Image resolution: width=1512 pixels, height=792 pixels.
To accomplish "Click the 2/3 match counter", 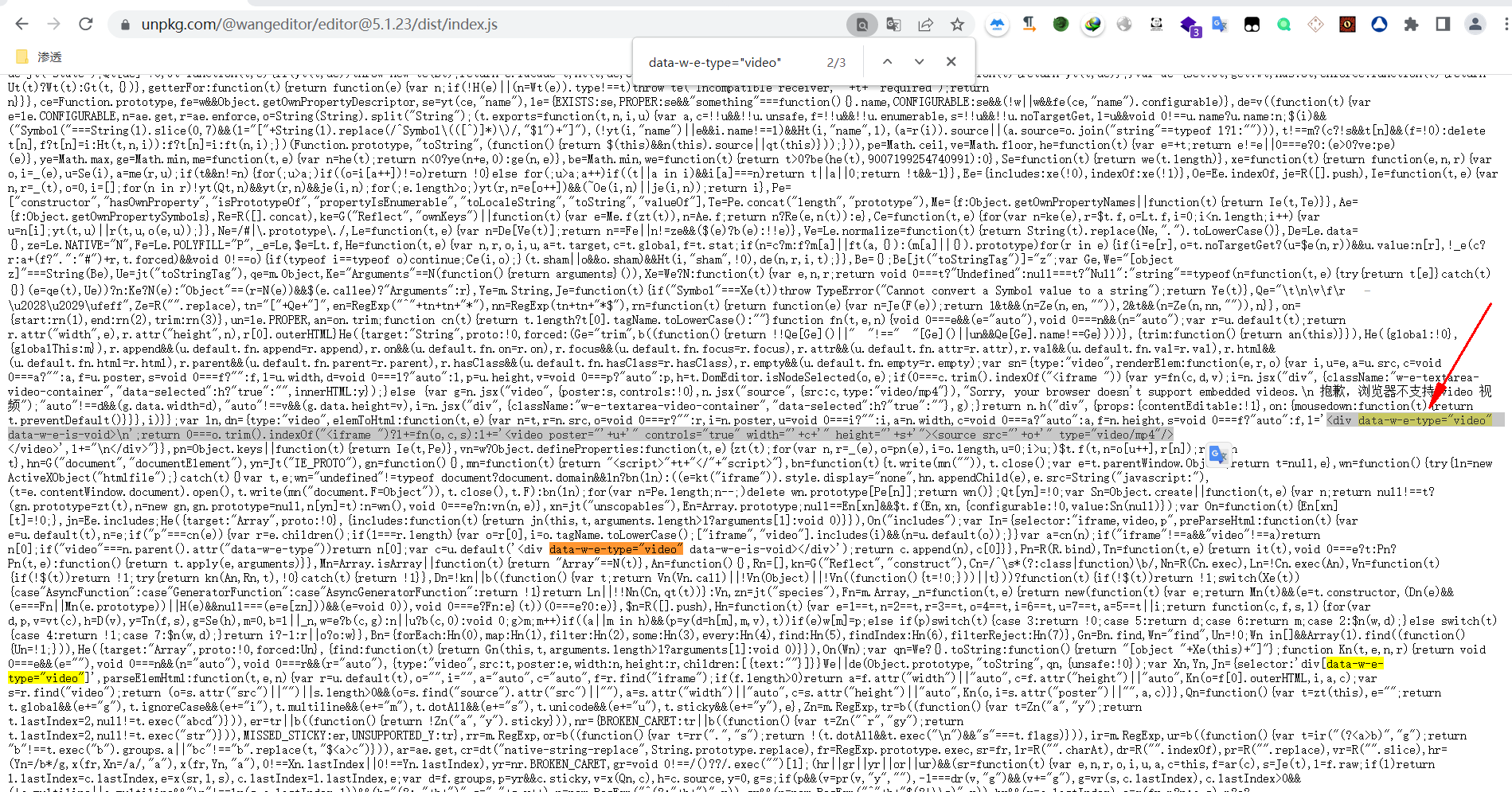I will [x=836, y=62].
